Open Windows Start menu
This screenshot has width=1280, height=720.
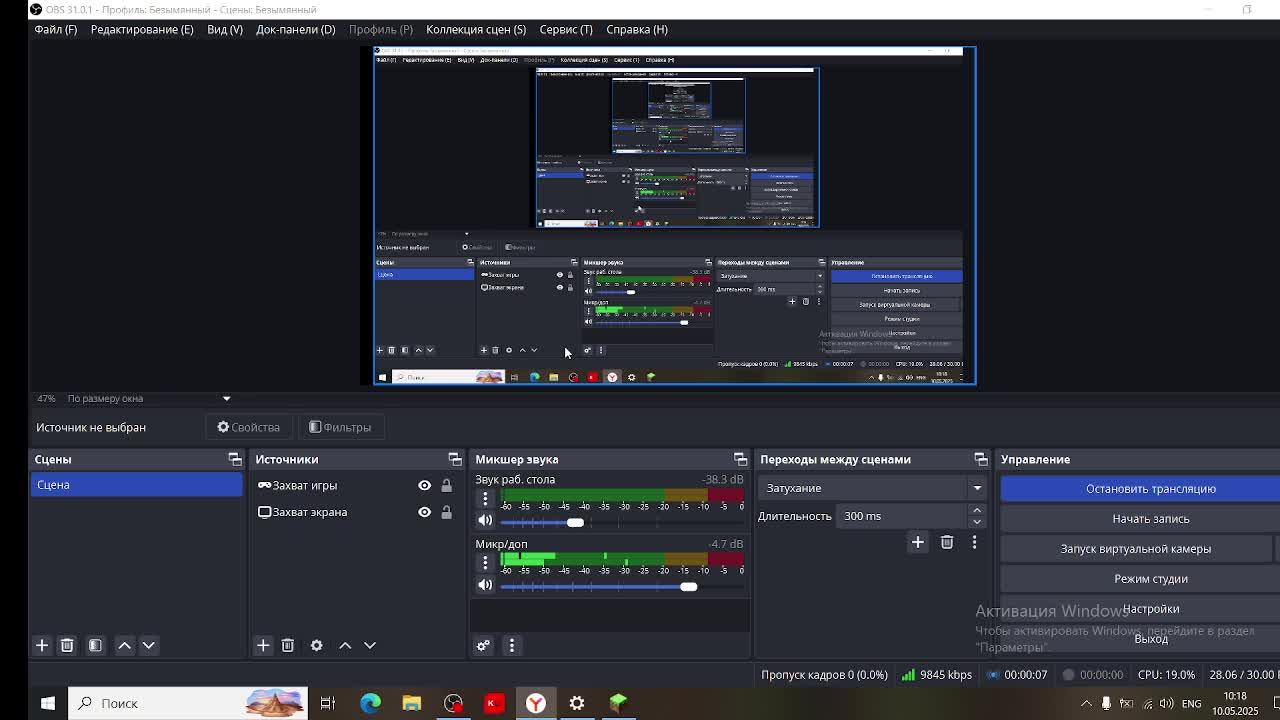(x=47, y=703)
